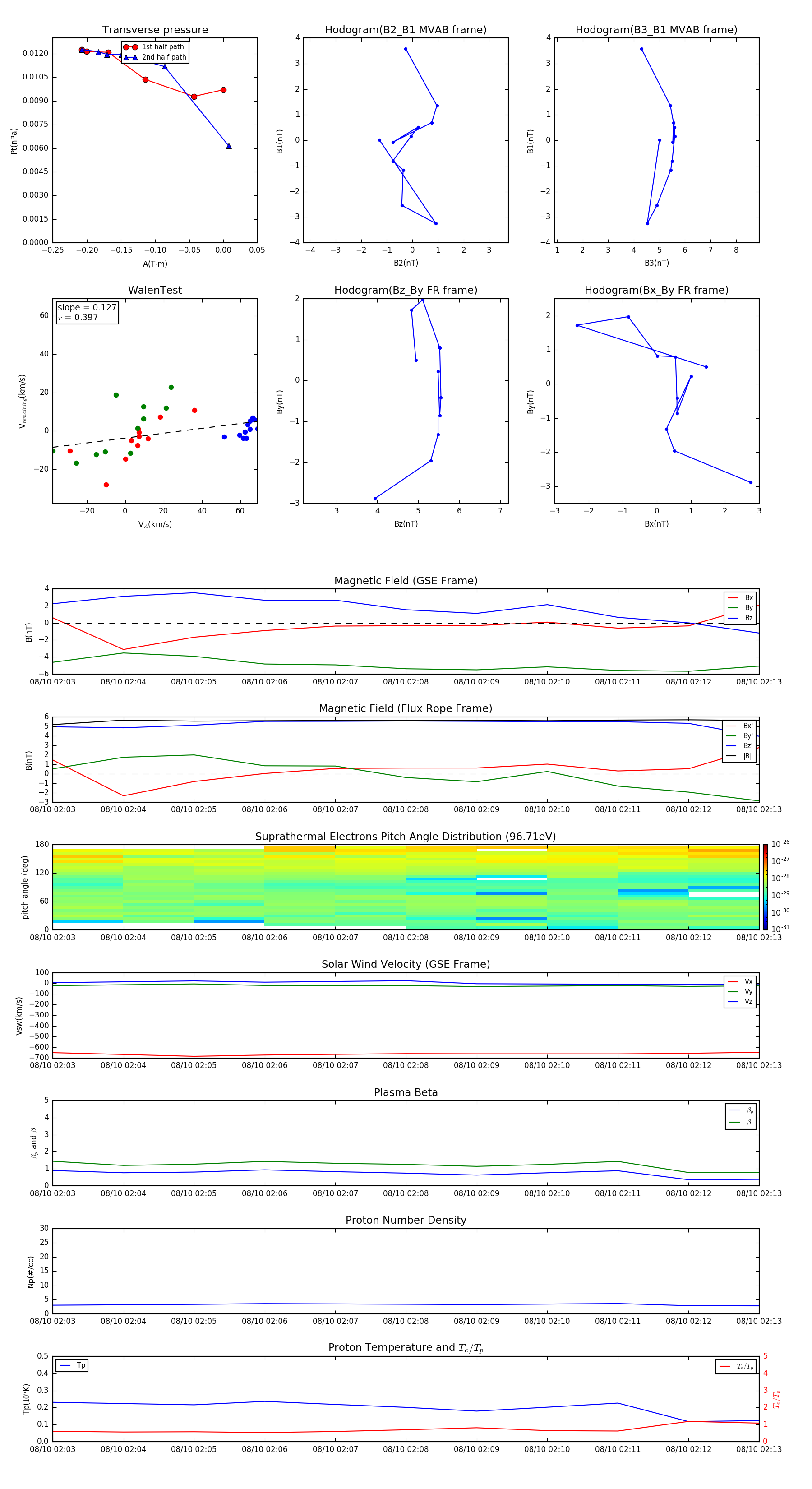Select the 'r = 0.397' annotation
Viewport: 812px width, 1489px height.
78,317
